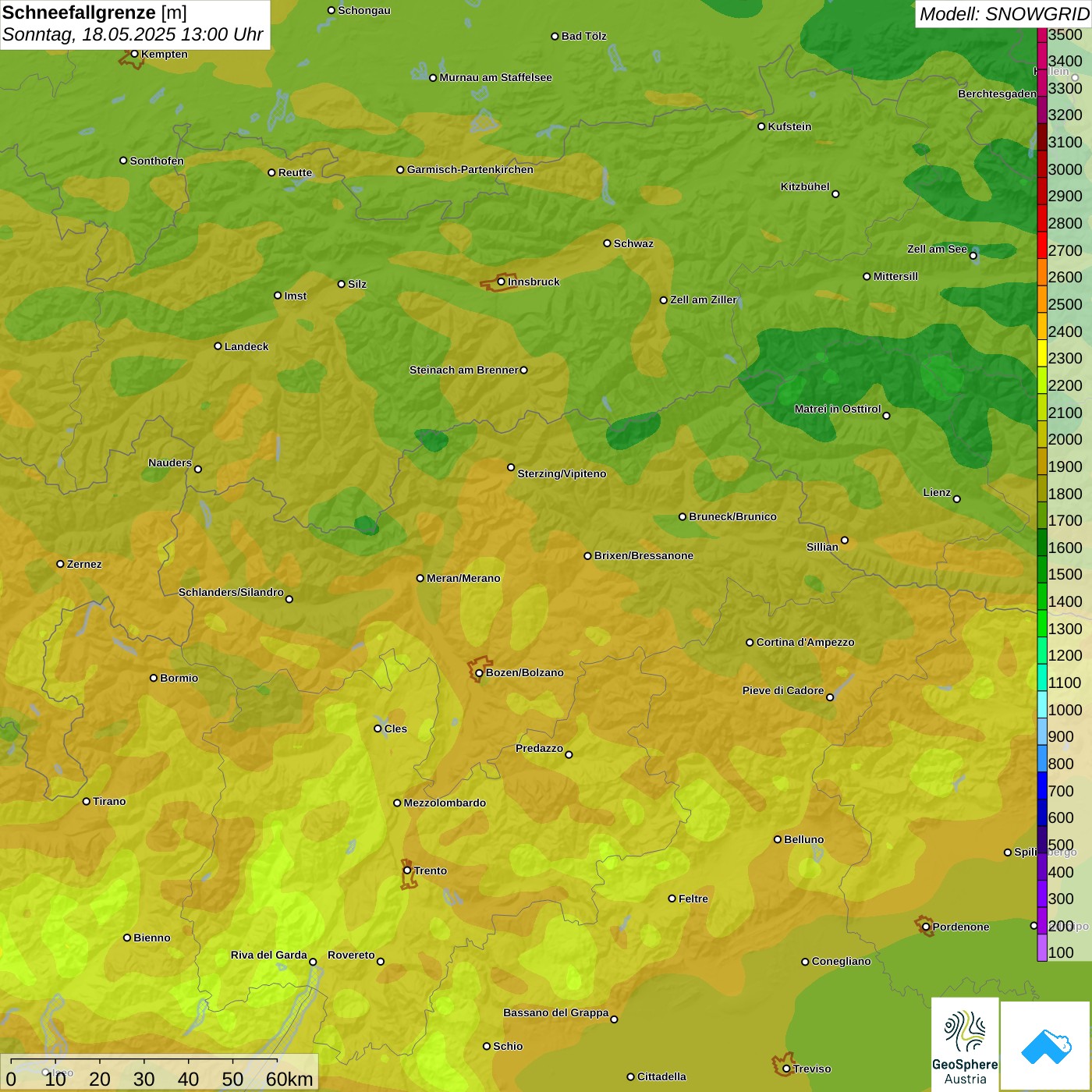
Task: Click the "Modell: SNOWGRID" label
Action: tap(1004, 14)
